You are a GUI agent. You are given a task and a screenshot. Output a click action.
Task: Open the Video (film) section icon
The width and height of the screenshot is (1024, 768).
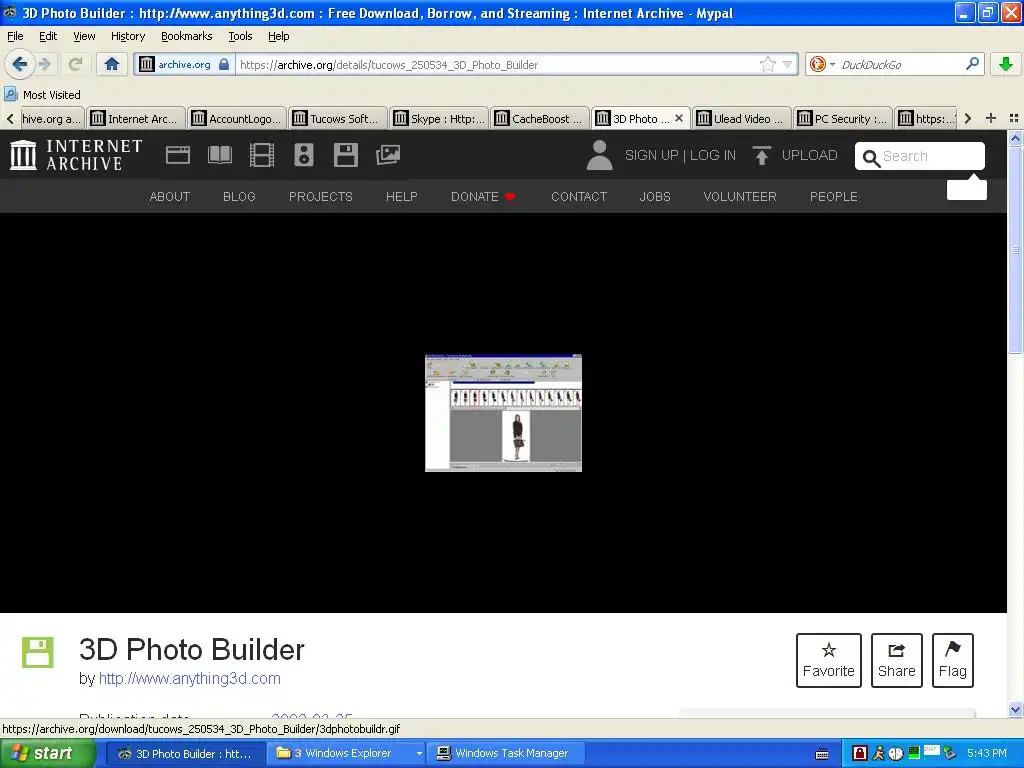[x=262, y=155]
